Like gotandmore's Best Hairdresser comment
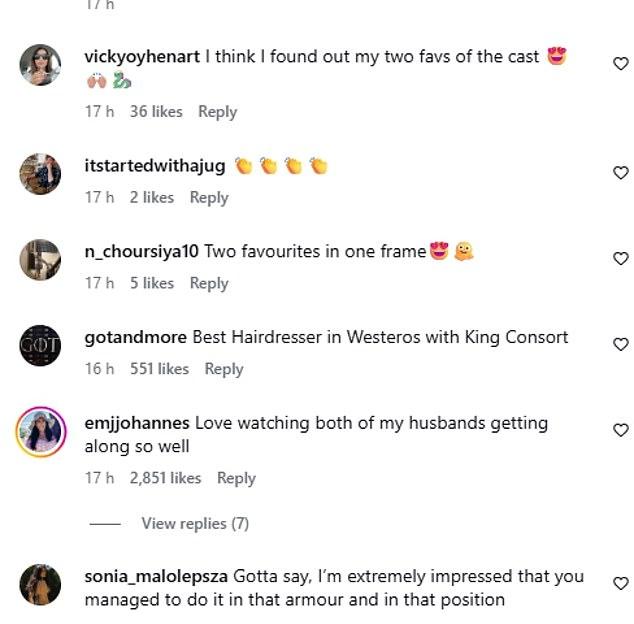The width and height of the screenshot is (634, 624). coord(621,344)
